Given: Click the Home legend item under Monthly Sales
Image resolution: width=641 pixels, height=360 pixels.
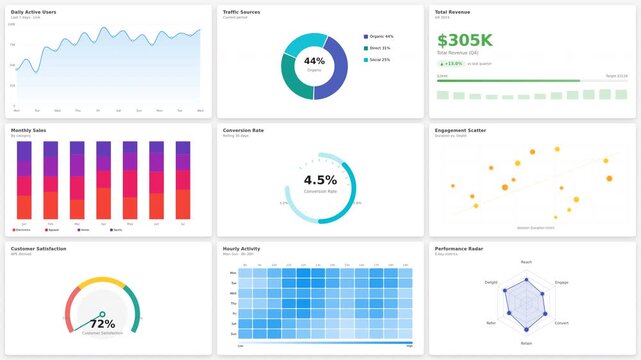Looking at the screenshot, I should 83,230.
